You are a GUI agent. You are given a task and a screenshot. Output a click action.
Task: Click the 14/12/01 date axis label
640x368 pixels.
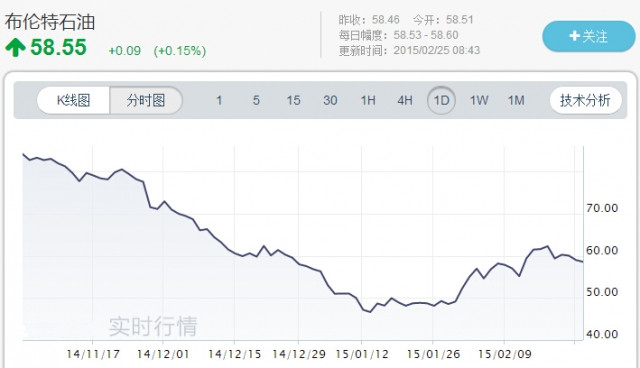pyautogui.click(x=163, y=354)
